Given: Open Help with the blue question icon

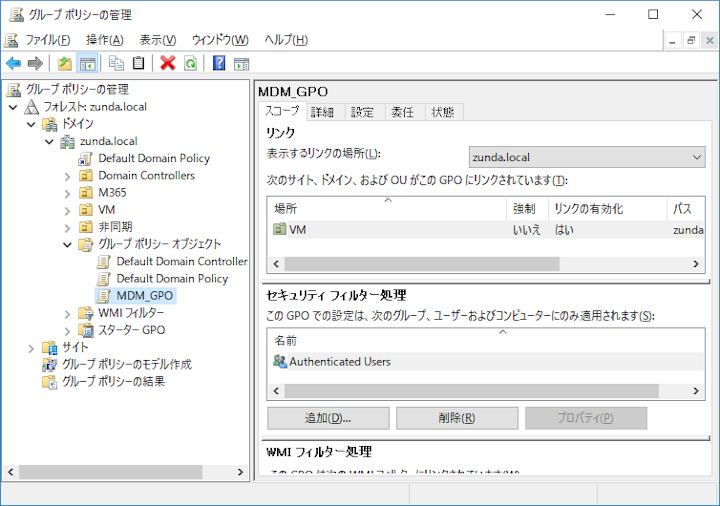Looking at the screenshot, I should 219,63.
